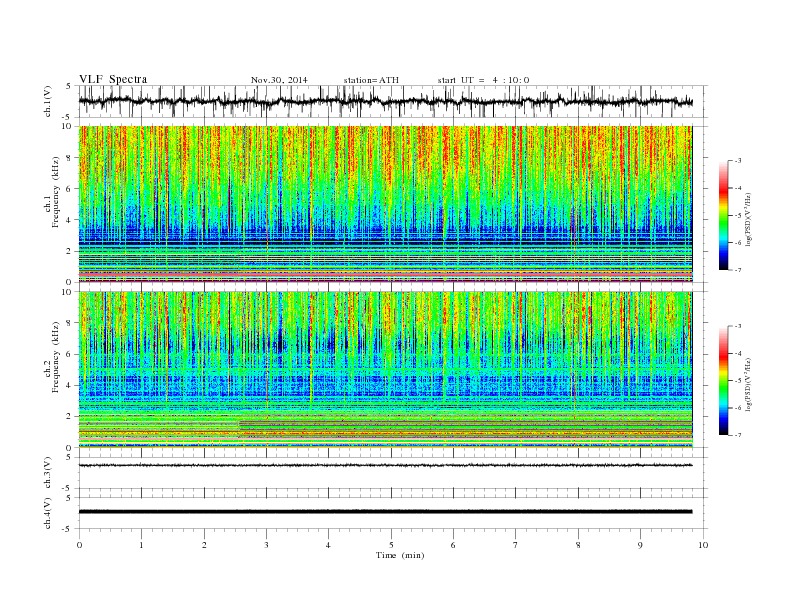This screenshot has width=792, height=612.
Task: Click the "Time (min)" axis label
Action: [400, 555]
